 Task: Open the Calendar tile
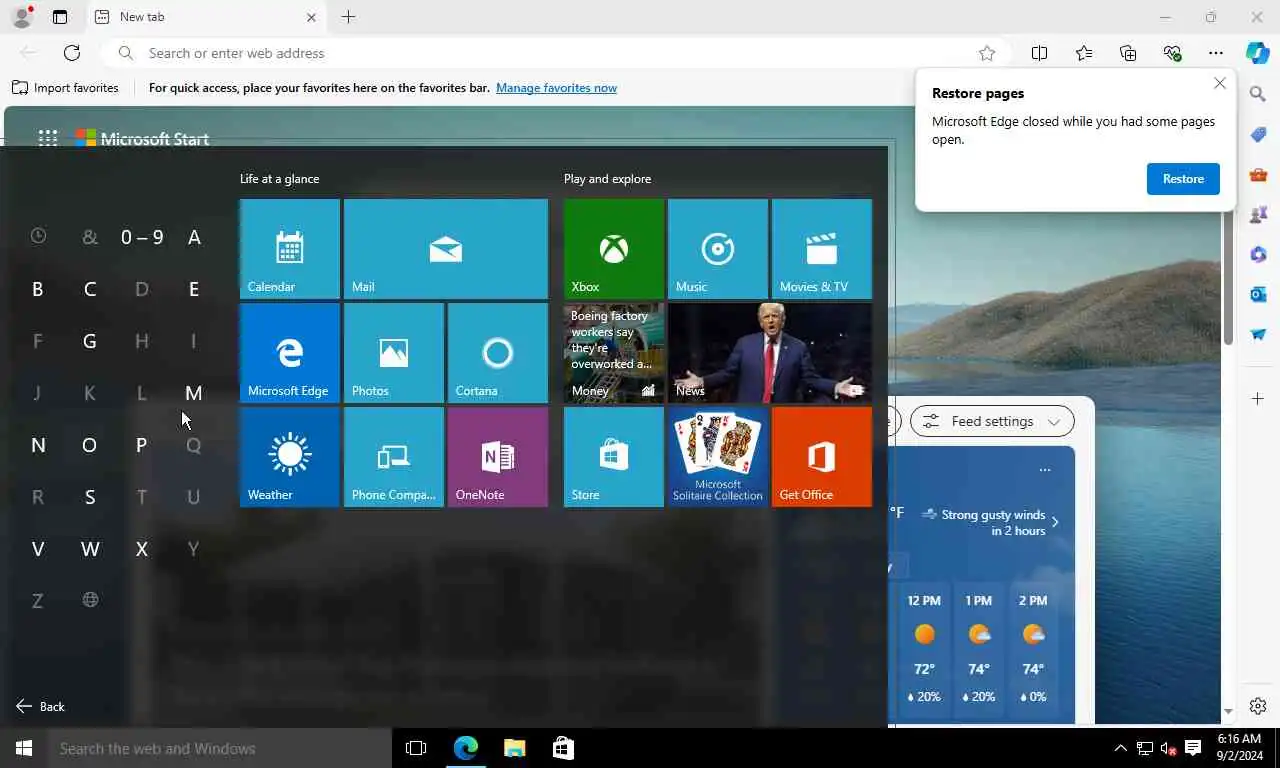(290, 249)
